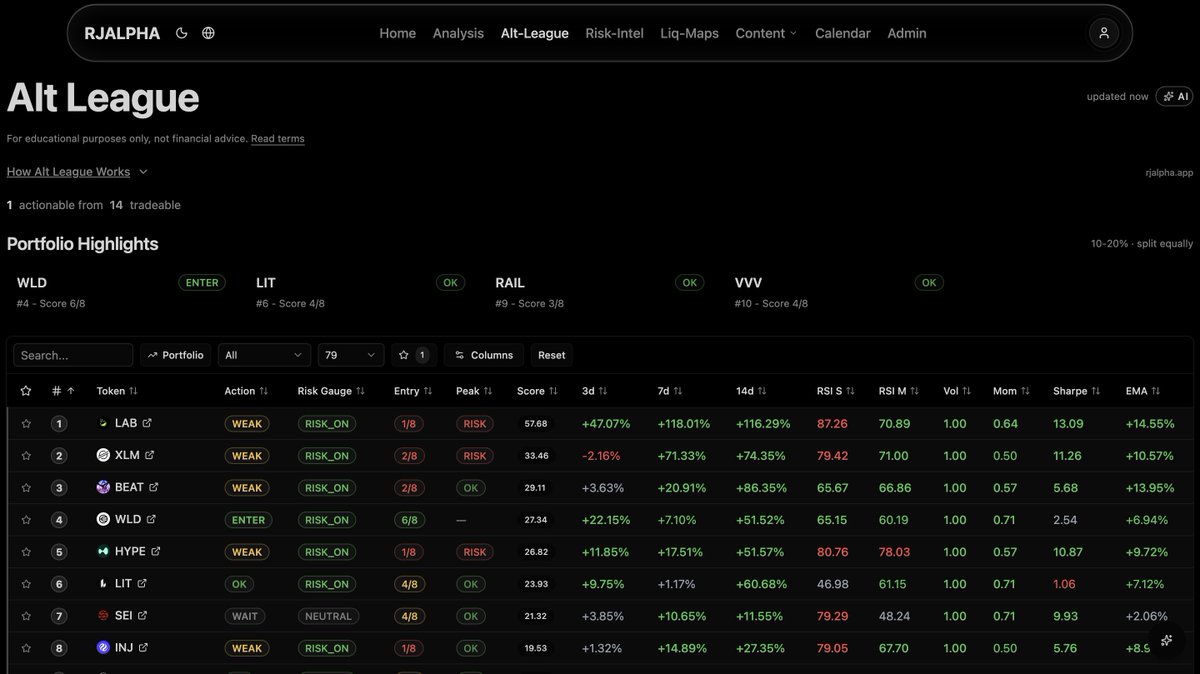Screen dimensions: 1200x674
Task: Star the WLD row
Action: pos(26,520)
